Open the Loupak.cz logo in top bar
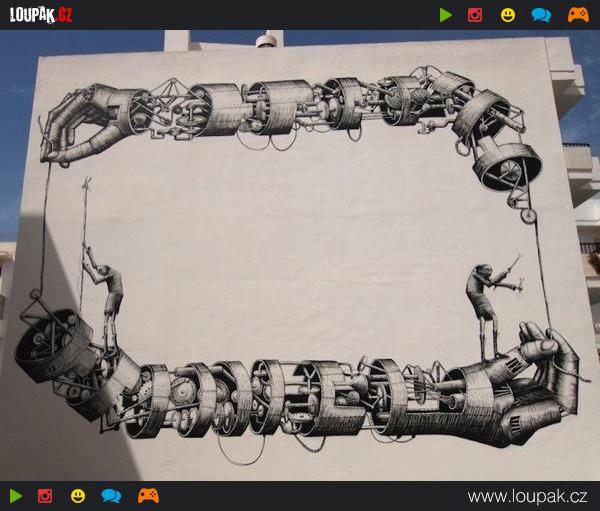 pos(41,15)
